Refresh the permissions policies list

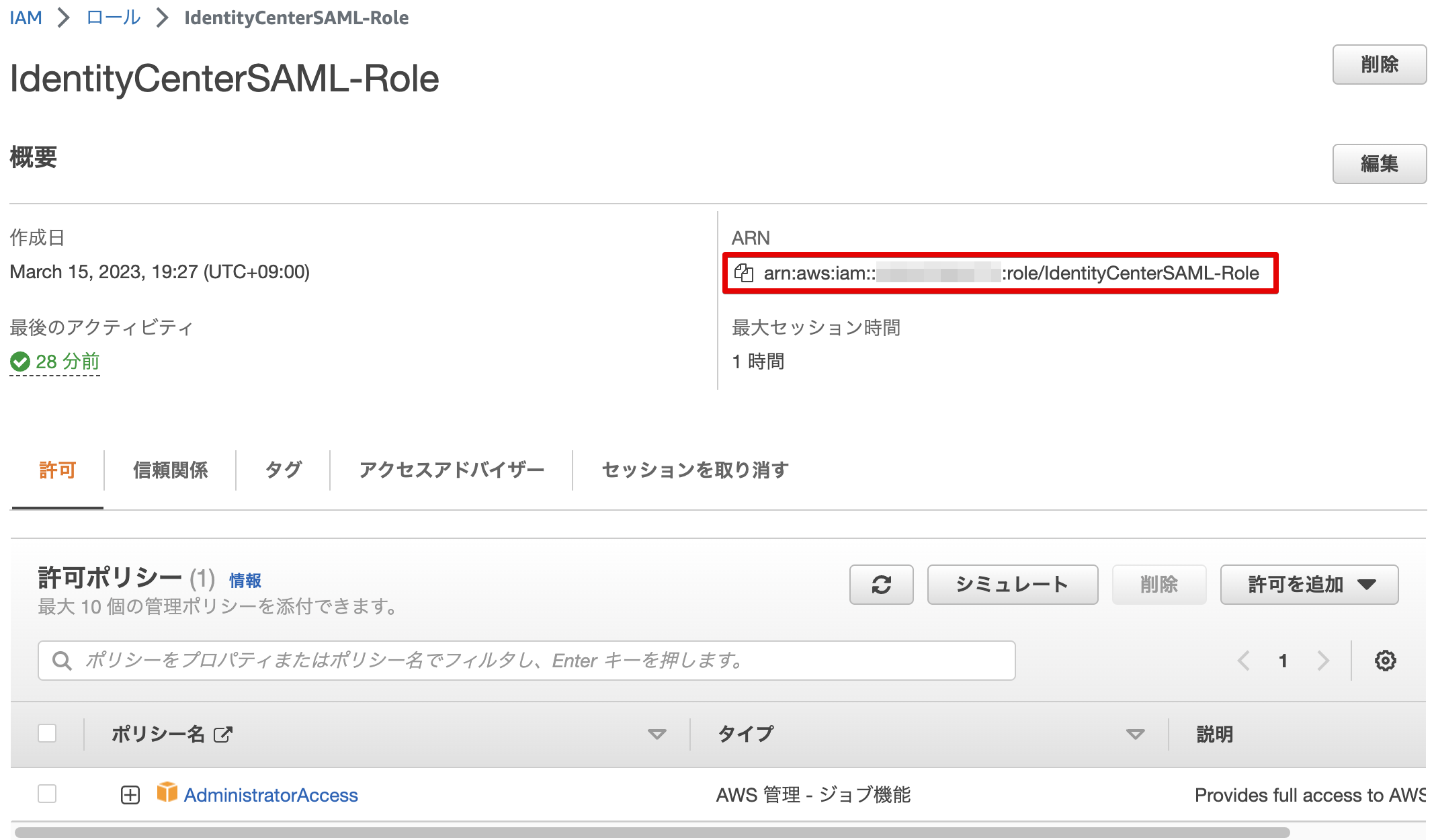point(881,585)
